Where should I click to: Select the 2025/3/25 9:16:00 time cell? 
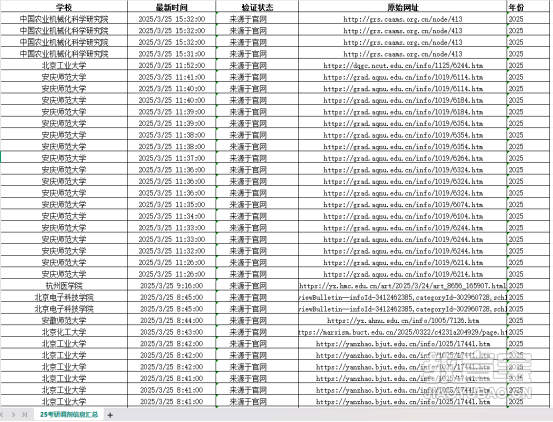pyautogui.click(x=171, y=286)
